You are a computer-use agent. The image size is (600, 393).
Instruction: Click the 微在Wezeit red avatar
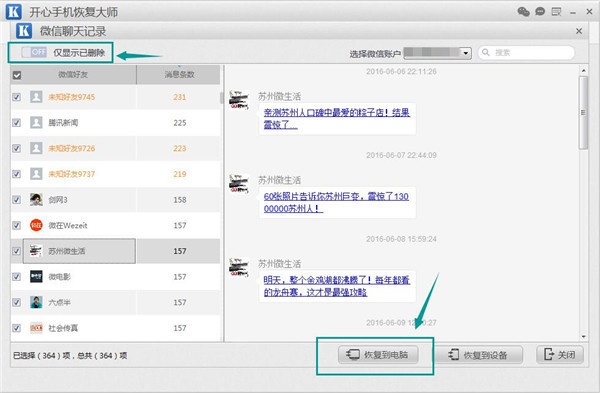(x=36, y=225)
